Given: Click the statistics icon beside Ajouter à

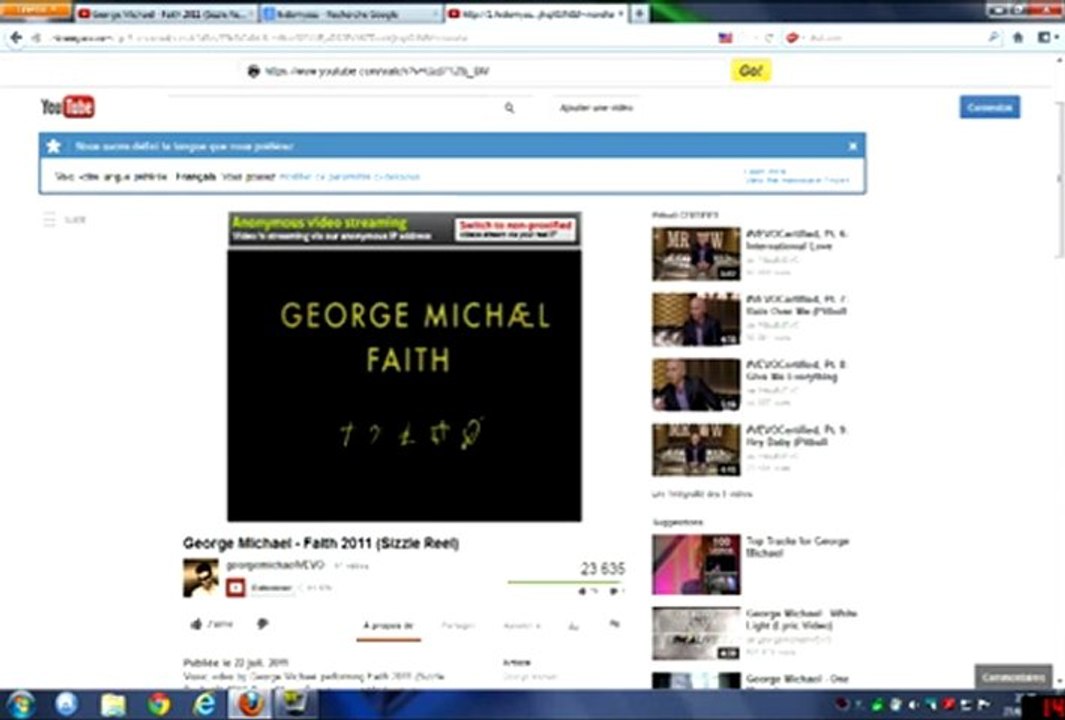Looking at the screenshot, I should 574,626.
